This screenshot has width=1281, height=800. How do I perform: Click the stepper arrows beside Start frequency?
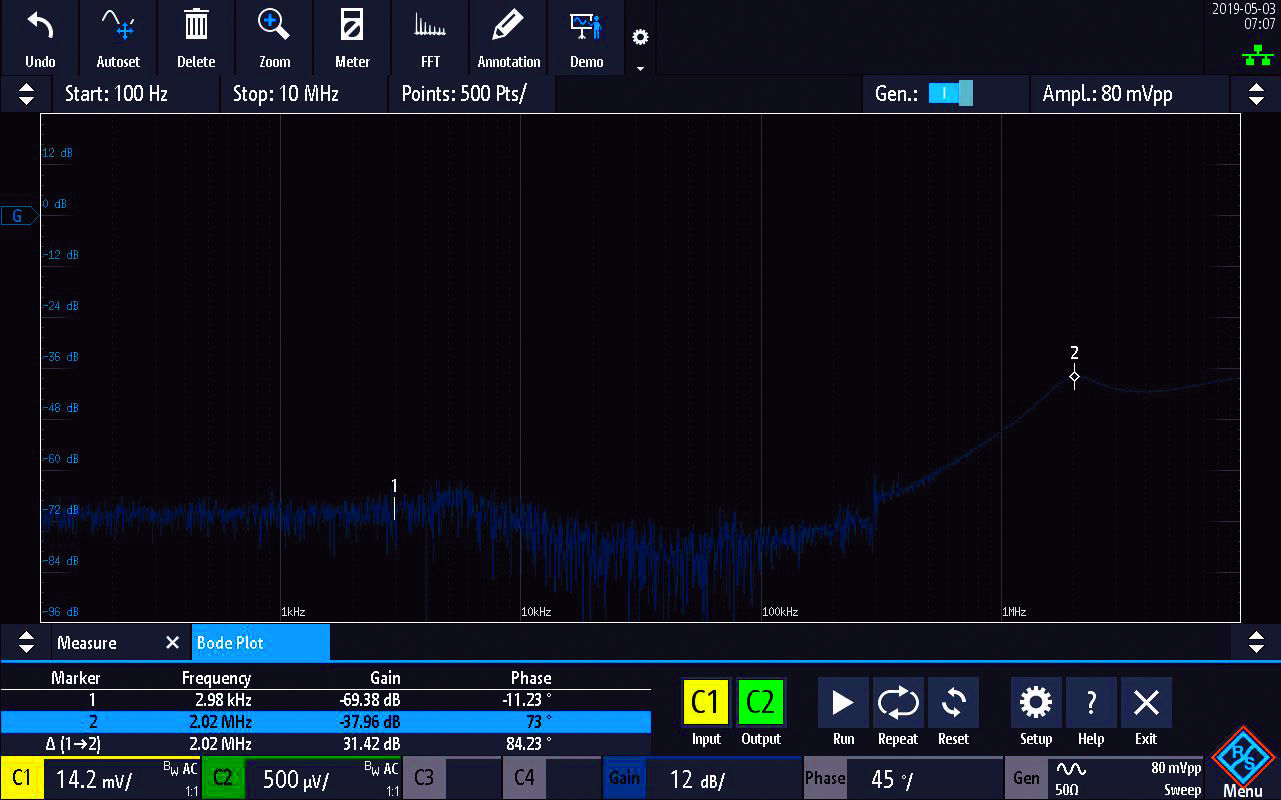click(25, 93)
